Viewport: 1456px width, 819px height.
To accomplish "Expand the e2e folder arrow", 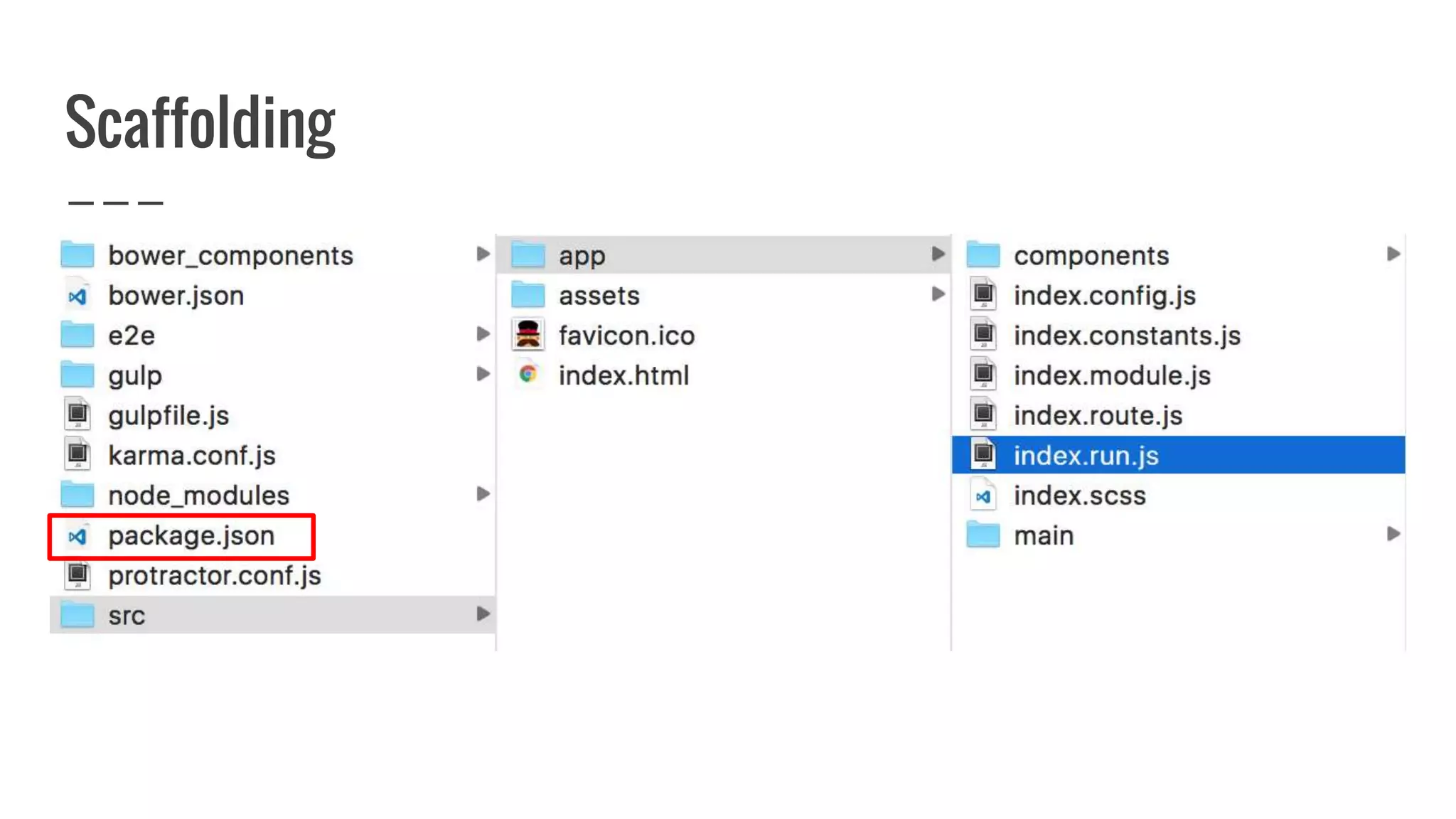I will click(483, 333).
